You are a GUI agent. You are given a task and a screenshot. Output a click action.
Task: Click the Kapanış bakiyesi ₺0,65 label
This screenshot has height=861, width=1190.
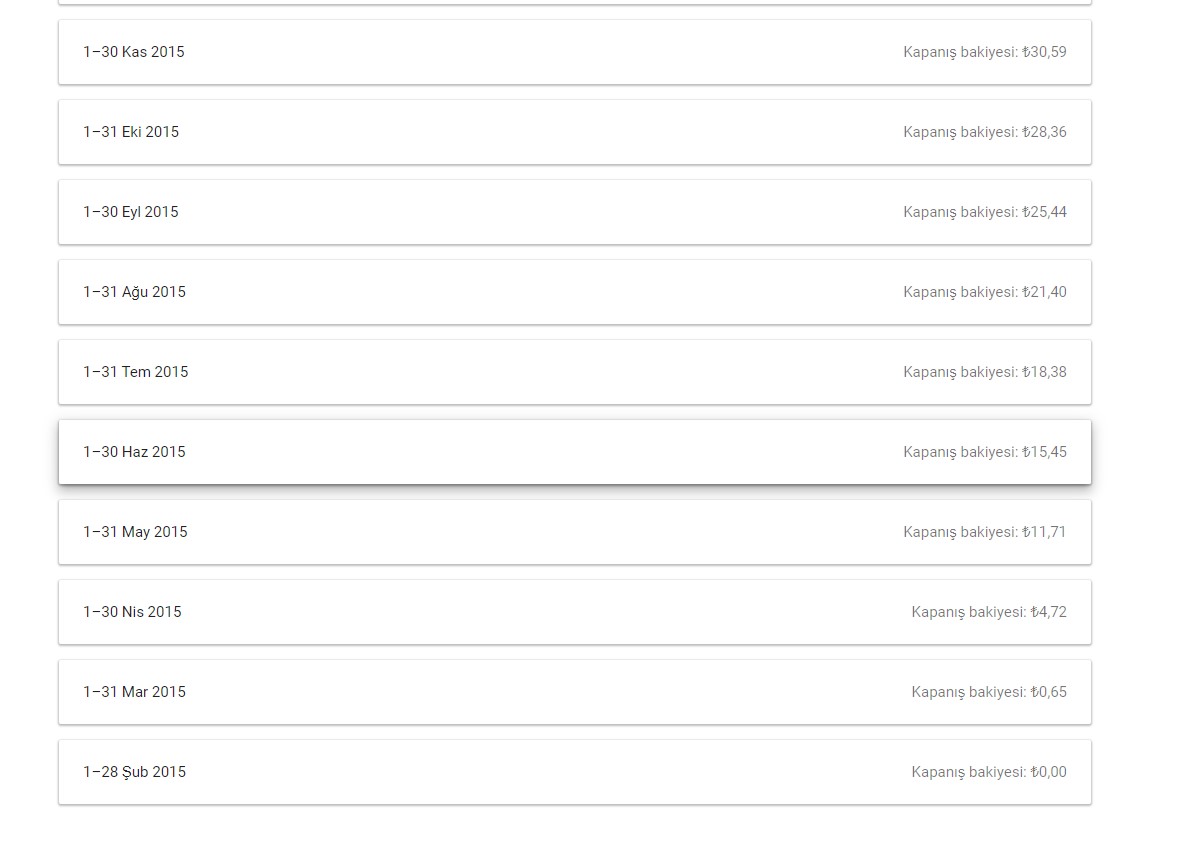tap(989, 692)
